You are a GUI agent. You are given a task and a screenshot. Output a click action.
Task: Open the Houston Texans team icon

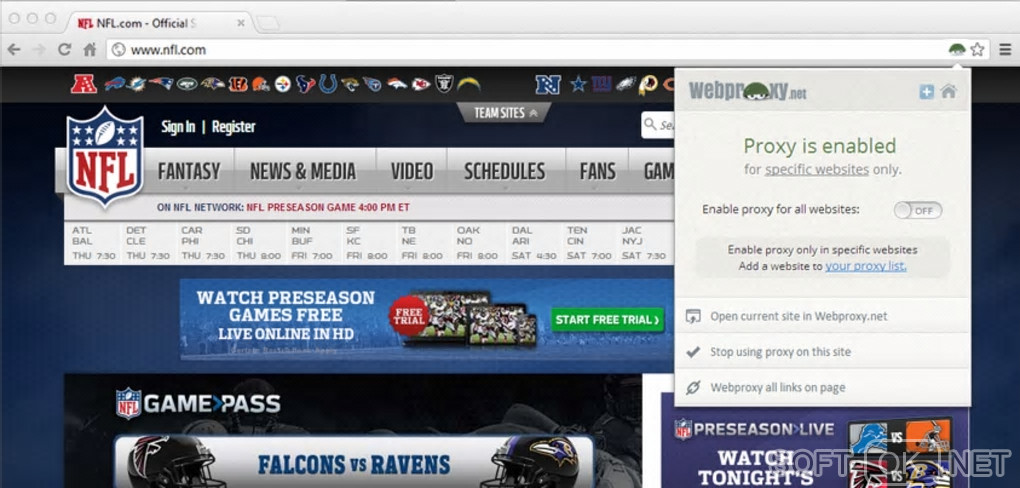tap(306, 84)
